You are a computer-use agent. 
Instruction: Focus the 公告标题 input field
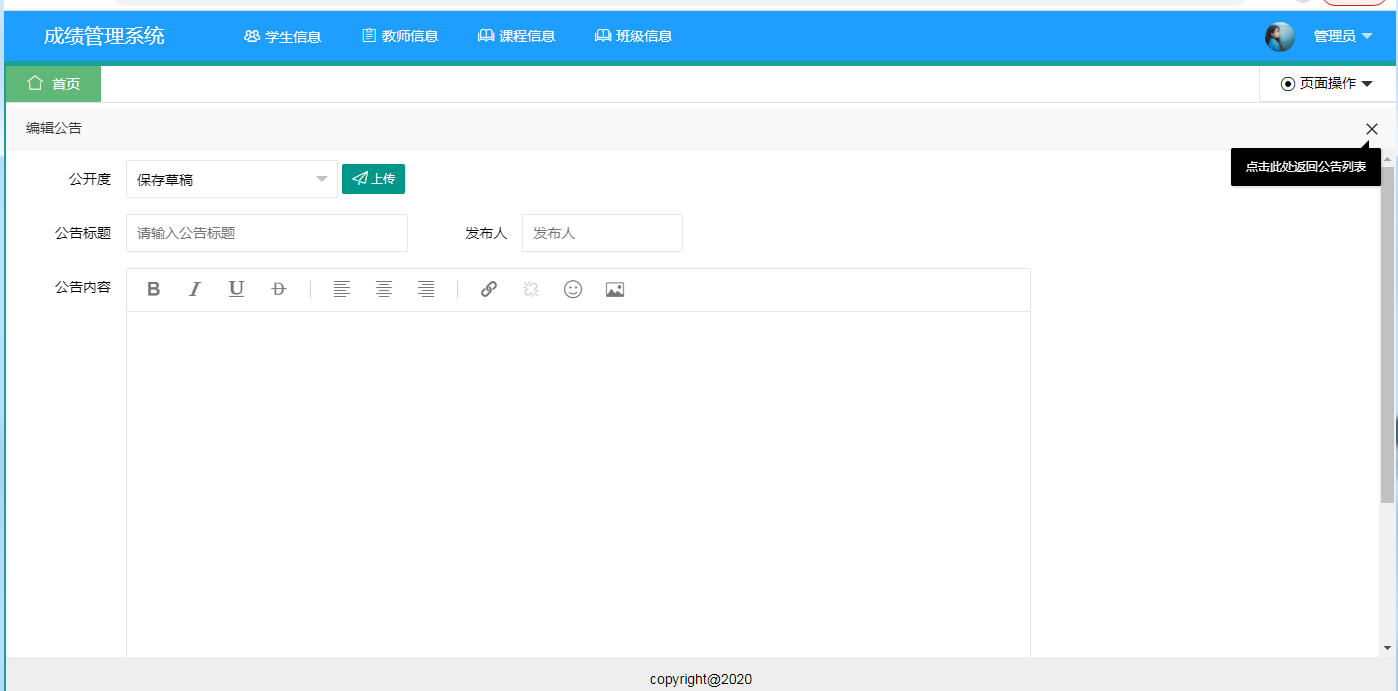(x=267, y=233)
